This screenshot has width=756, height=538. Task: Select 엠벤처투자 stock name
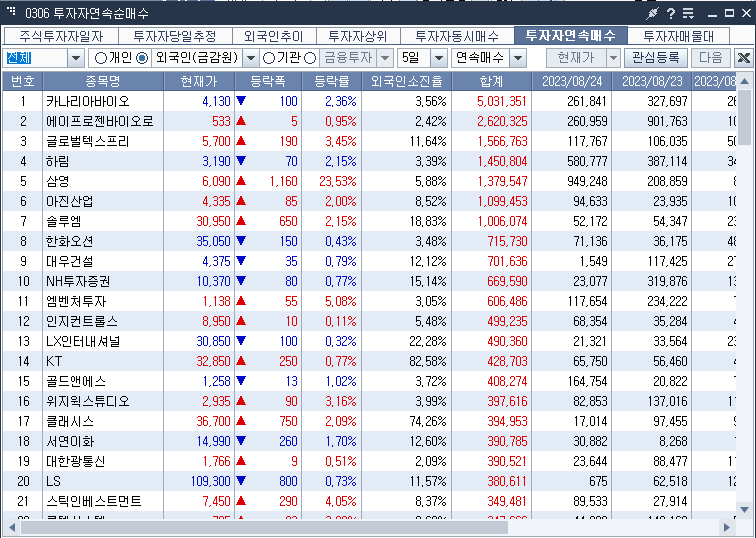tap(76, 301)
